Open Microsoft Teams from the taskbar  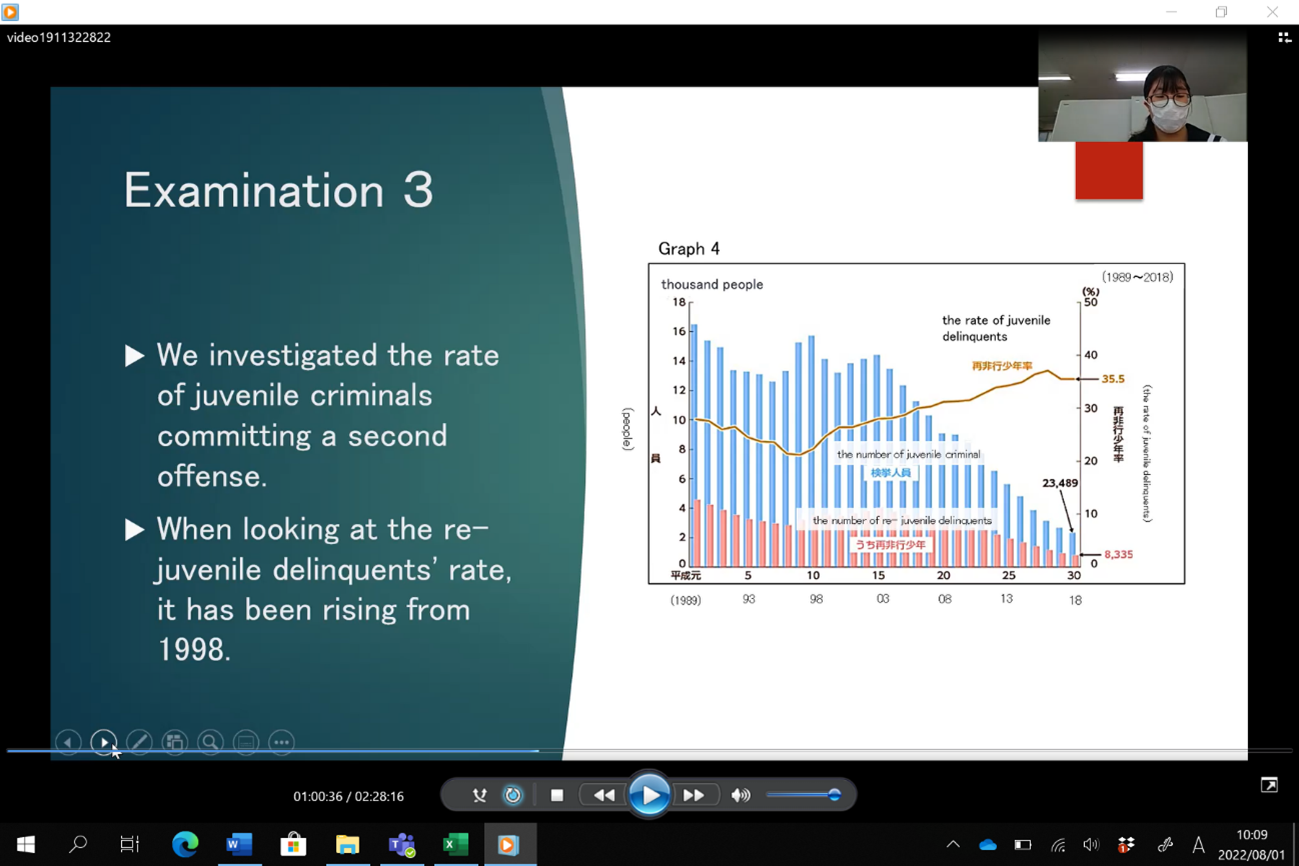point(401,844)
